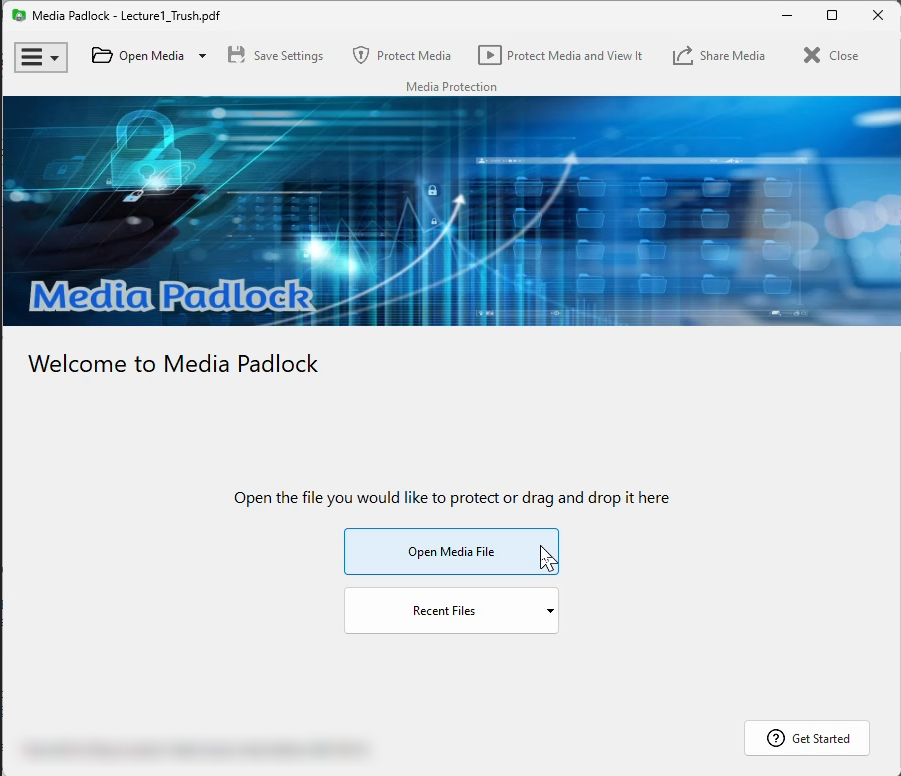The image size is (901, 776).
Task: Click the question mark help icon
Action: tap(776, 739)
